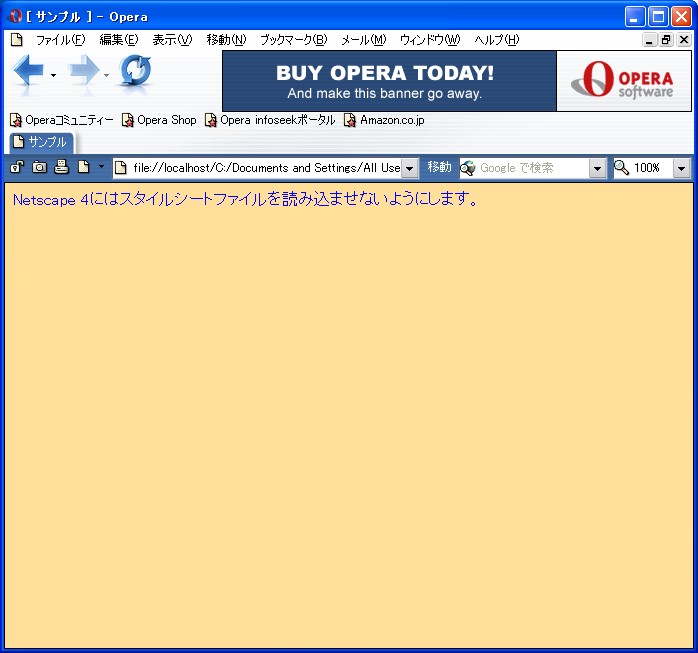Select the サンプル page tab
This screenshot has height=653, width=698.
41,142
